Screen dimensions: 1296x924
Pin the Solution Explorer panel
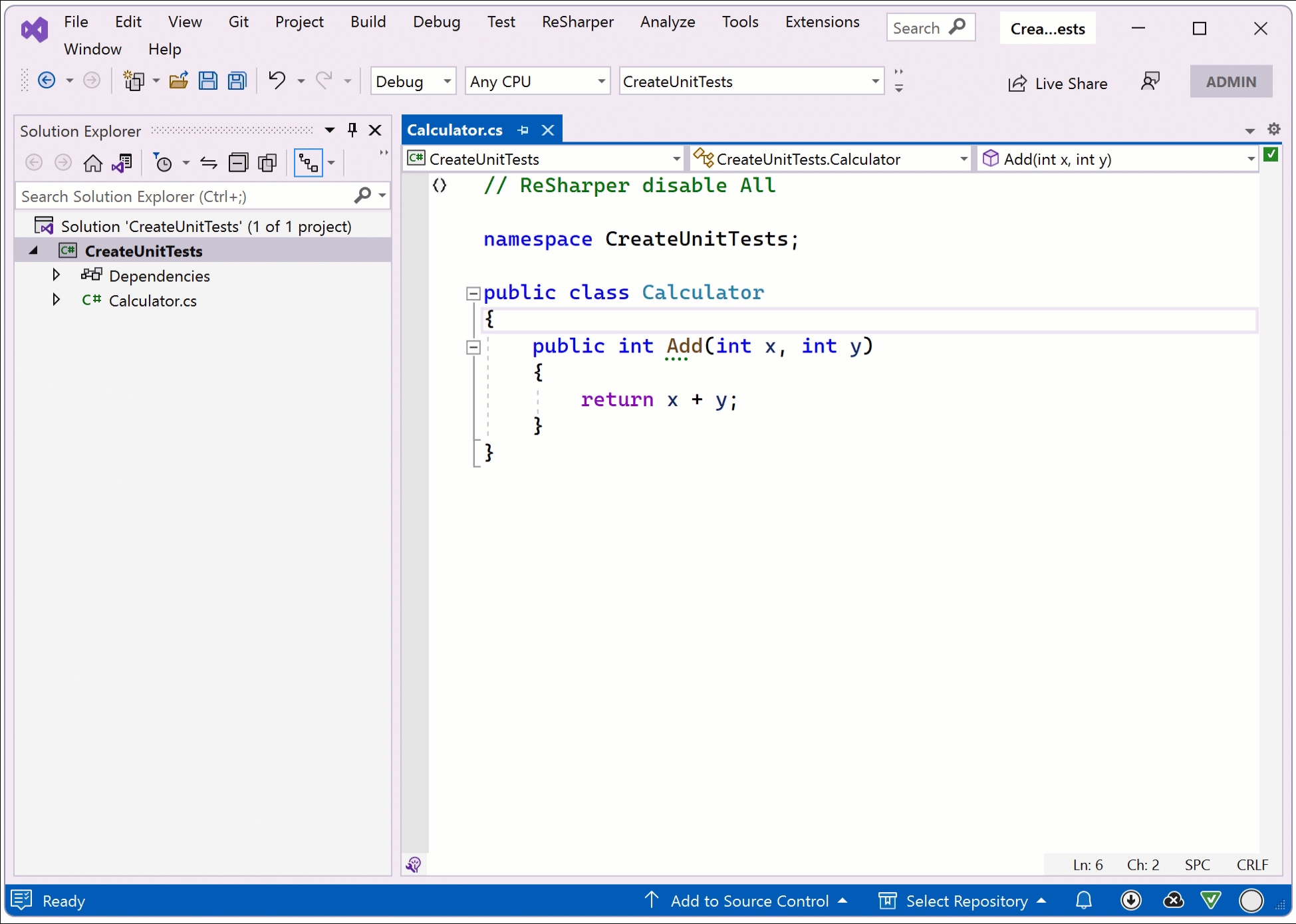coord(352,130)
